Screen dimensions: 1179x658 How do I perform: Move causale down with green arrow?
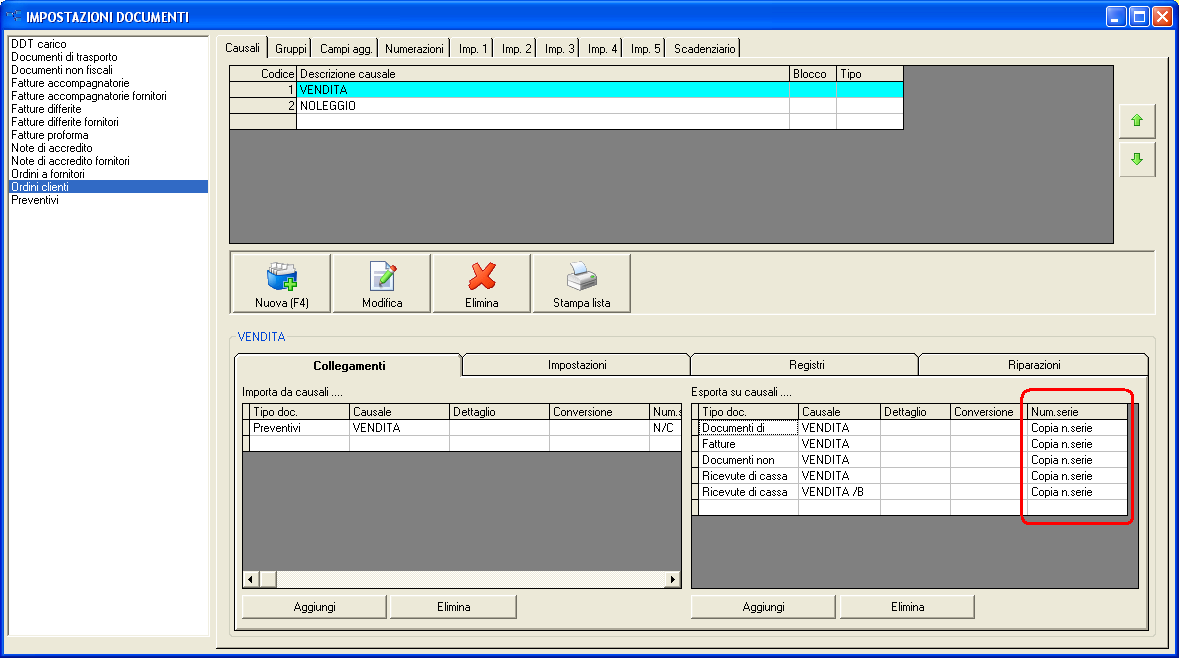click(x=1136, y=160)
